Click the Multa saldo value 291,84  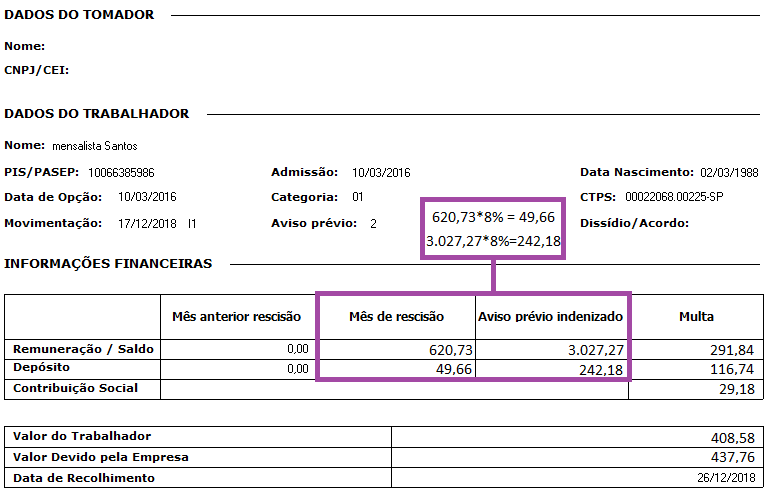(x=732, y=350)
